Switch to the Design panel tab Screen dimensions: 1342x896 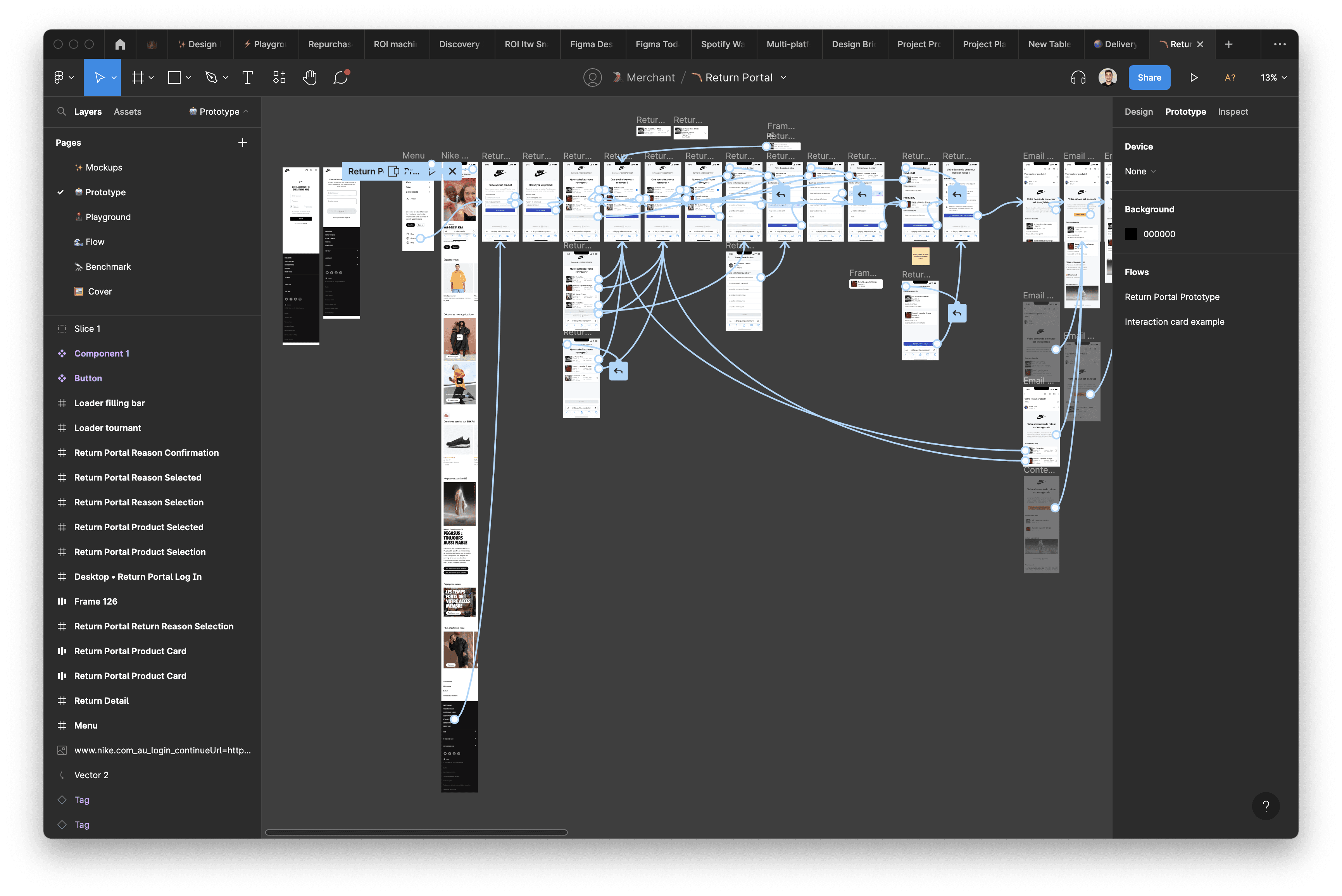point(1138,112)
